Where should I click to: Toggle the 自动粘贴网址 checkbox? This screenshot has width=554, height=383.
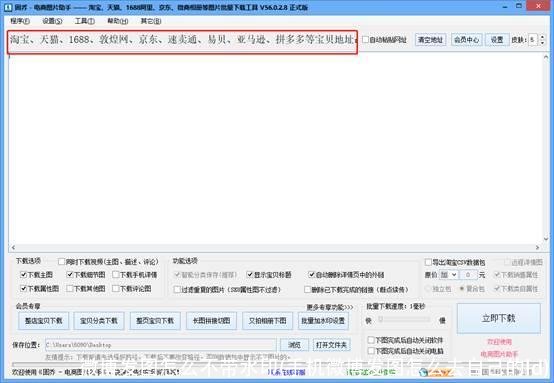pos(366,40)
